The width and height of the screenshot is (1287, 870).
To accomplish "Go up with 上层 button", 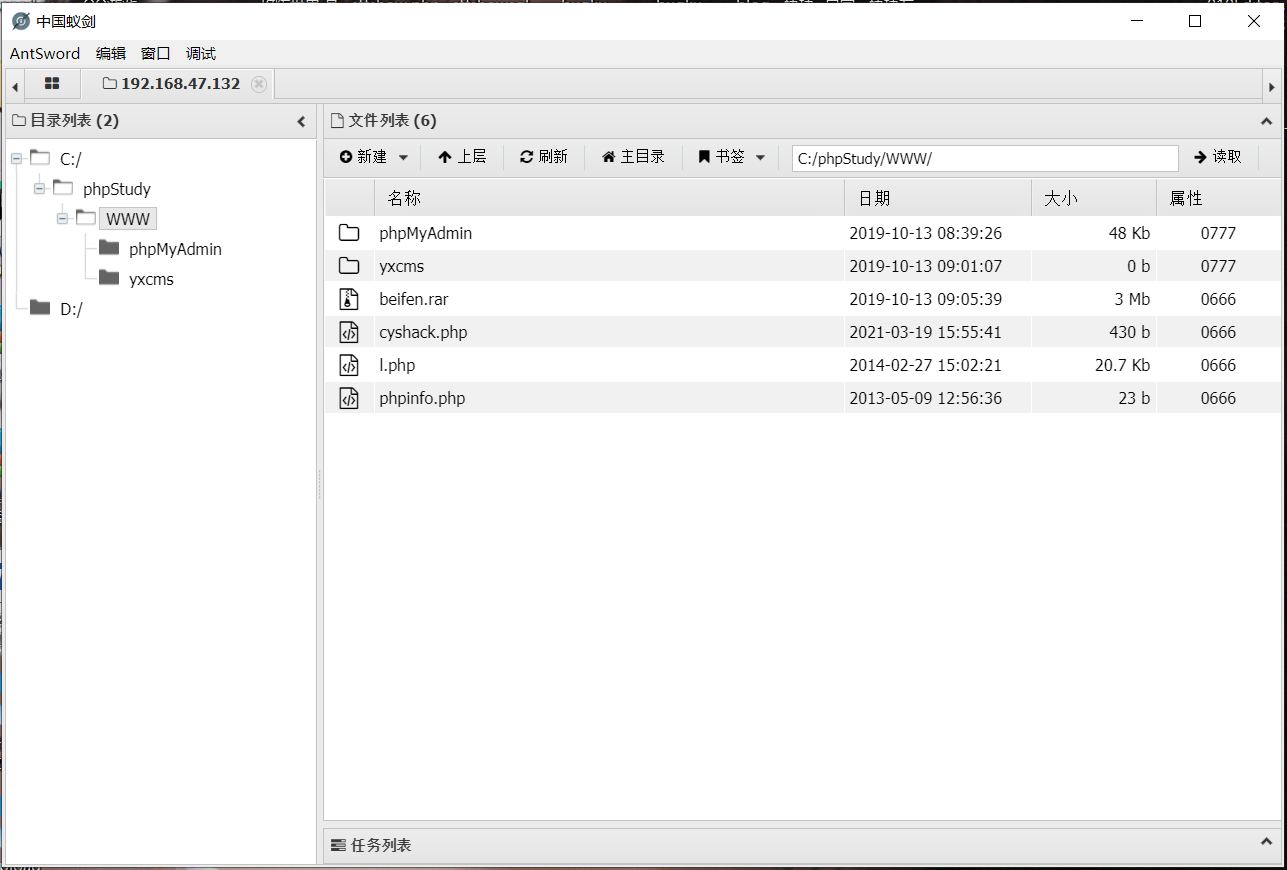I will pyautogui.click(x=462, y=157).
